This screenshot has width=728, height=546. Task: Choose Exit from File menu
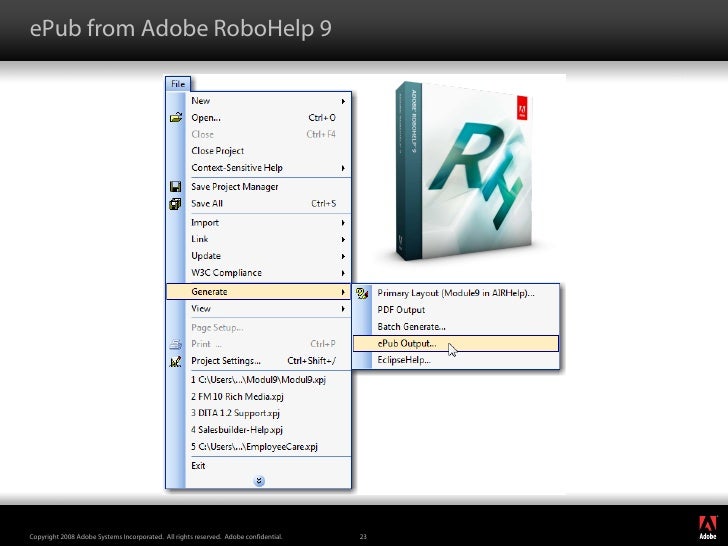point(258,466)
